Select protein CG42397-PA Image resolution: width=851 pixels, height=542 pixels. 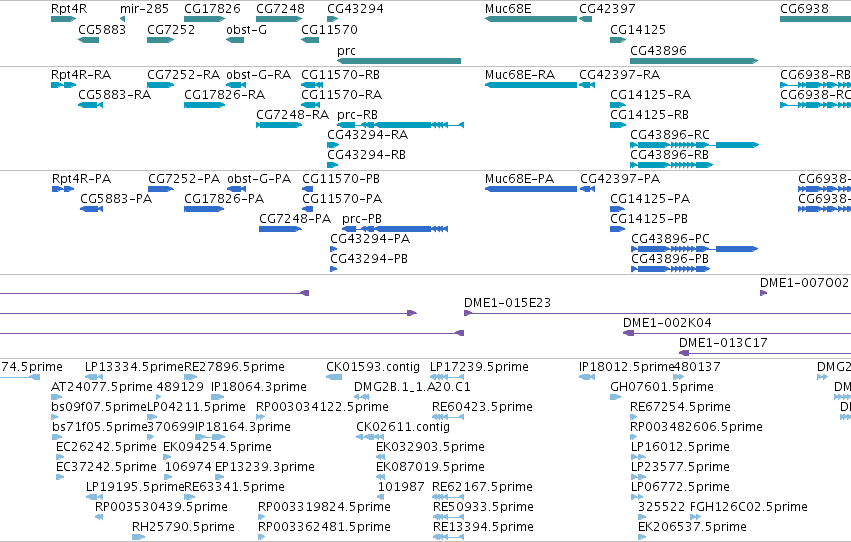point(620,178)
